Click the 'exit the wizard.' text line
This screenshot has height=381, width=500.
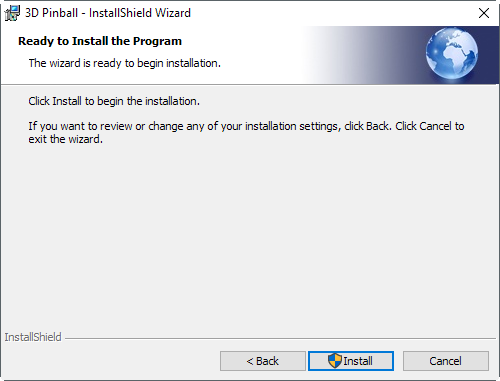[65, 139]
